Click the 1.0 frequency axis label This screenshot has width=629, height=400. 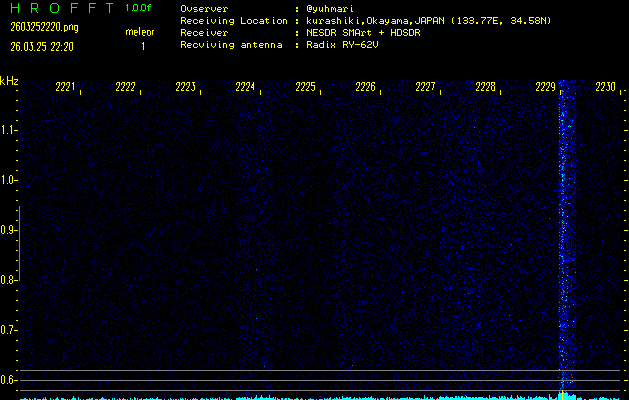9,180
